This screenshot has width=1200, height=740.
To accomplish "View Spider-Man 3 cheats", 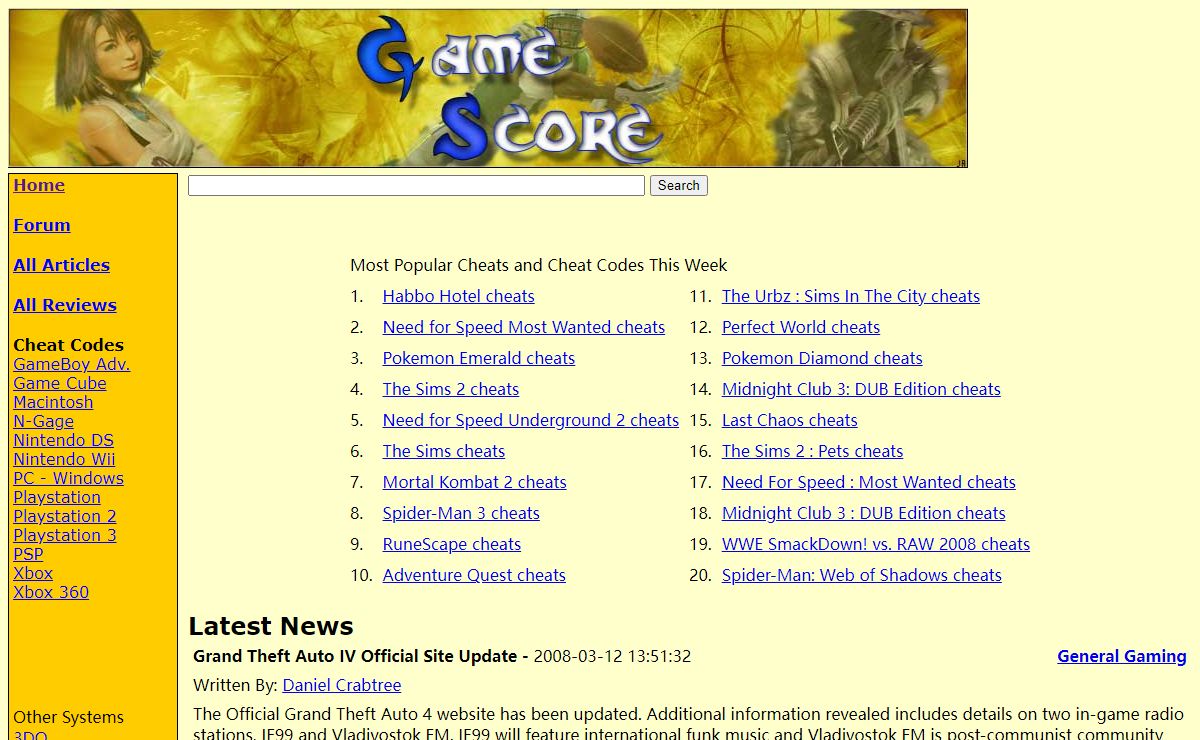I will click(x=461, y=513).
